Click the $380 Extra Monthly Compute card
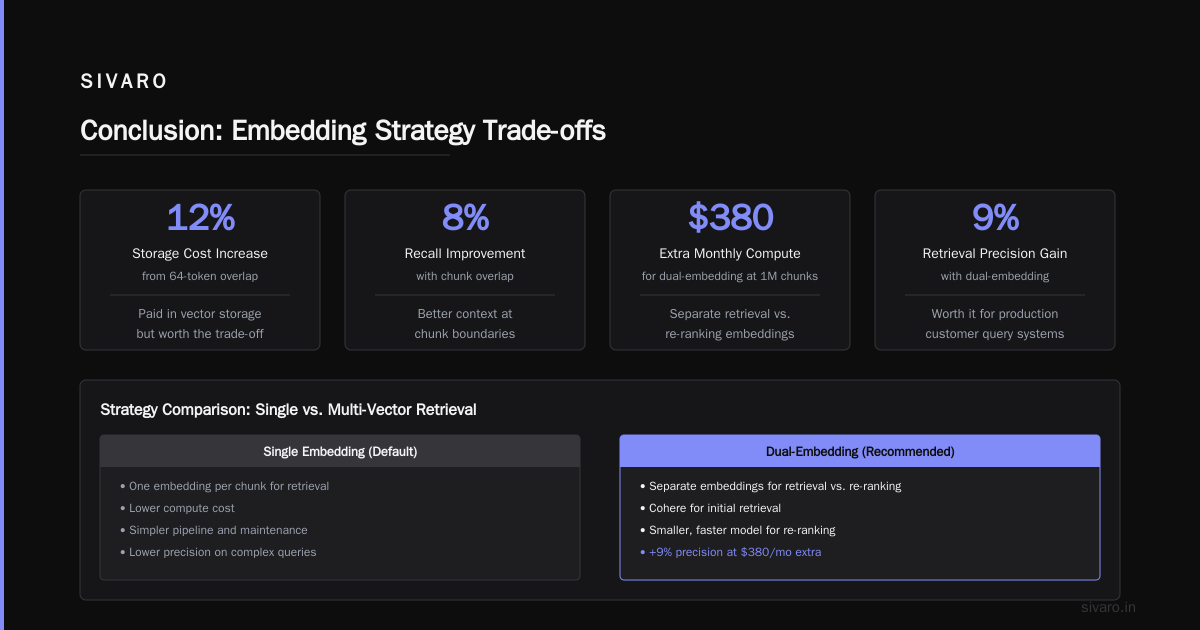 tap(730, 270)
